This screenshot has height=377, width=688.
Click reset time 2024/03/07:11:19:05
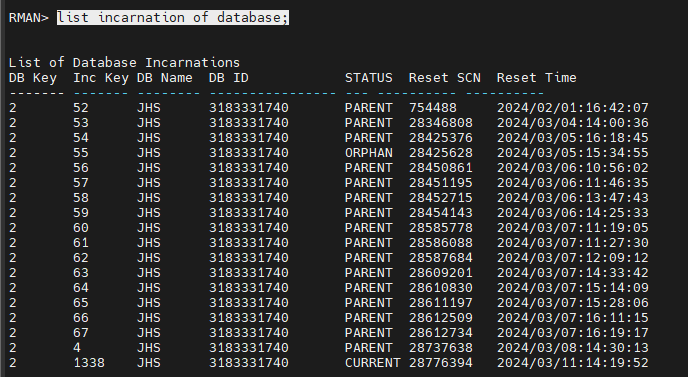(x=573, y=228)
